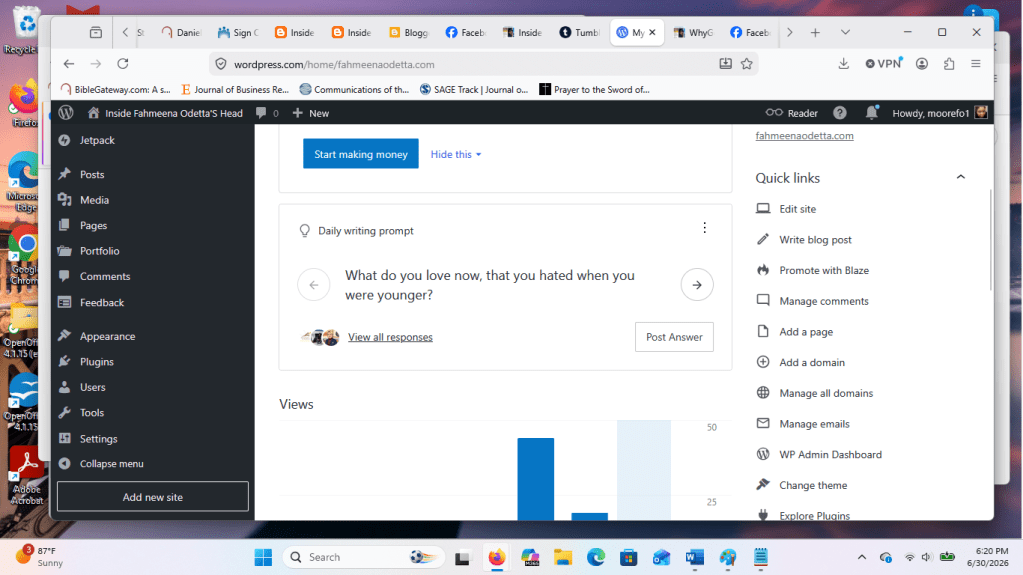Open the Howdy, moorefo1 account menu
The height and width of the screenshot is (575, 1023).
(939, 113)
